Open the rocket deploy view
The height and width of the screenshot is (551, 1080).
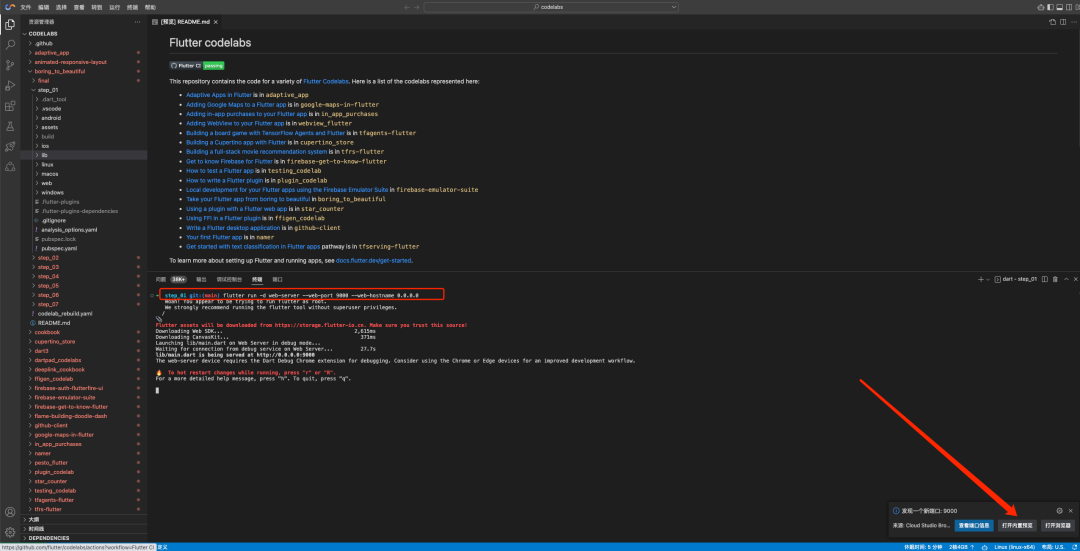(x=10, y=146)
